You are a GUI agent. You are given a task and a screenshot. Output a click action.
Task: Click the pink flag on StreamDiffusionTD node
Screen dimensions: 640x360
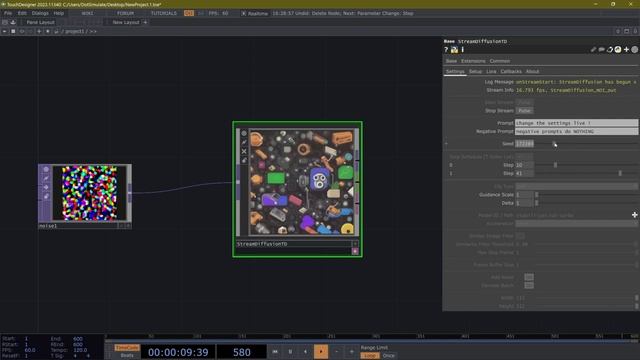(355, 251)
